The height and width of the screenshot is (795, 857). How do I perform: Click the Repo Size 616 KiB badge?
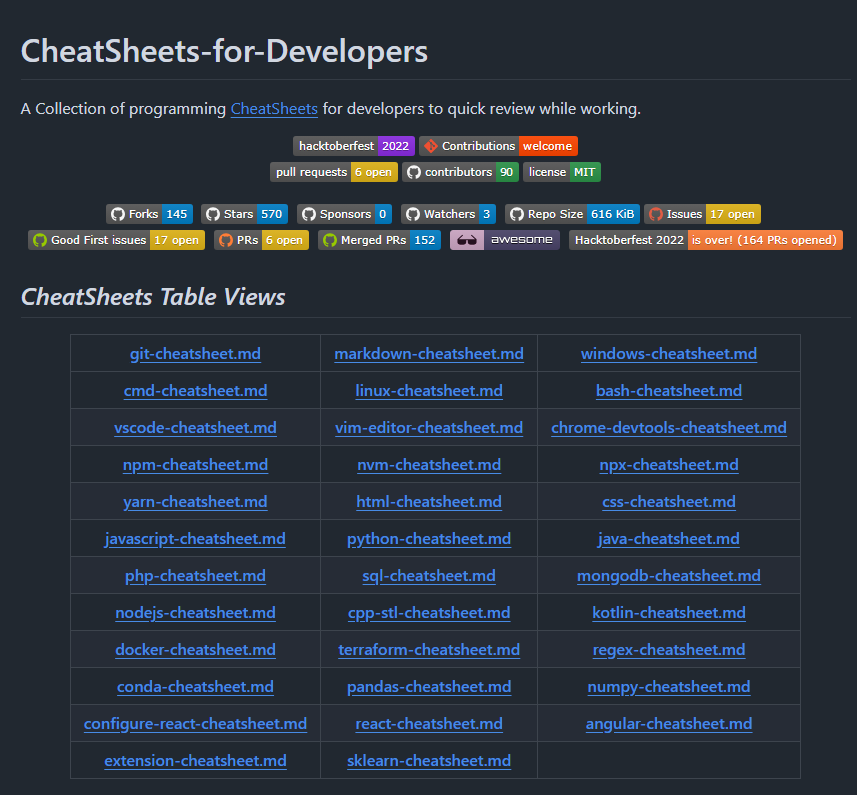(x=572, y=214)
